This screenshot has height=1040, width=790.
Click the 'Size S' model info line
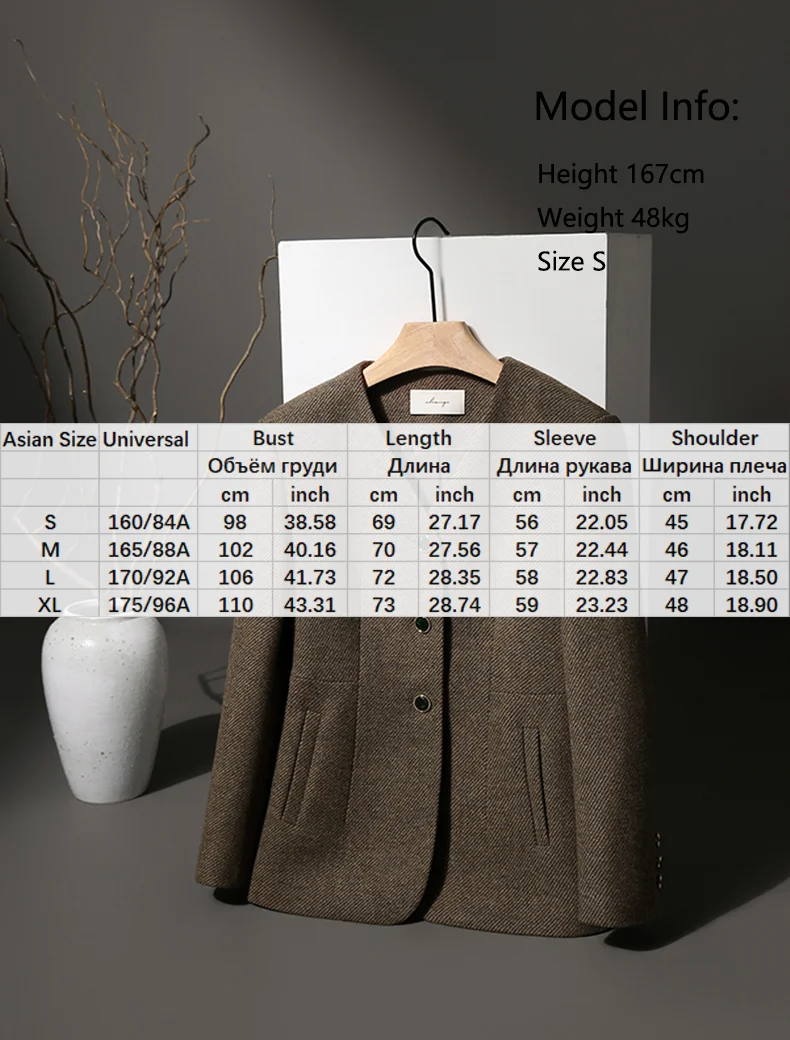[x=571, y=261]
